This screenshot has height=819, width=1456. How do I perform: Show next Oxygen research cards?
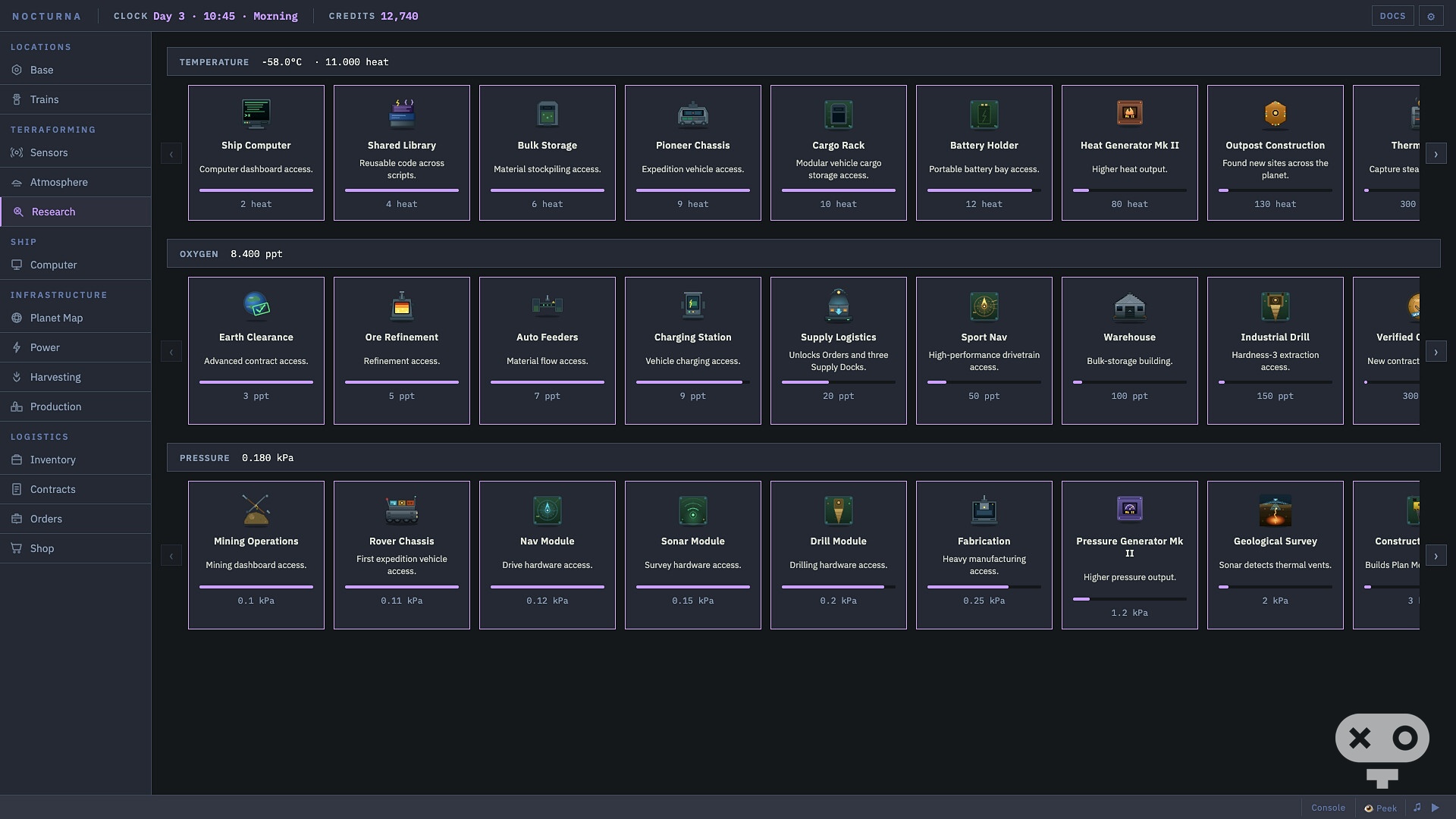coord(1436,352)
